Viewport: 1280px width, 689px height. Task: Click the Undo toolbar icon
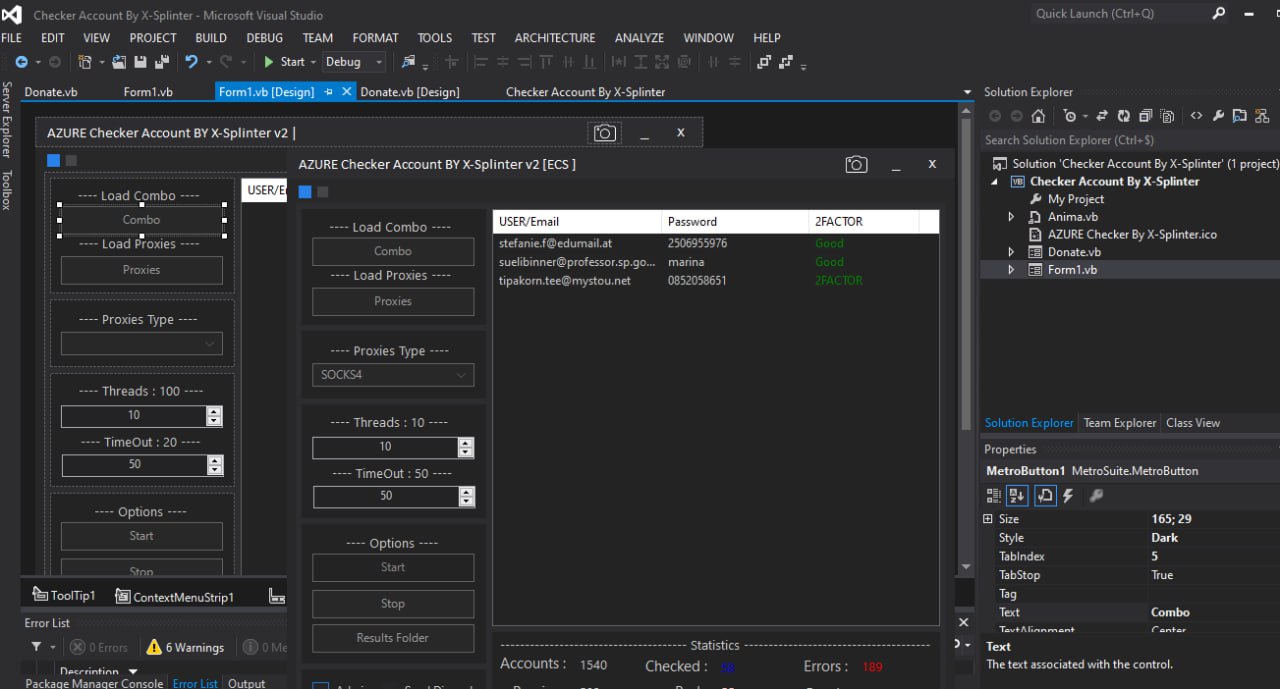pyautogui.click(x=190, y=62)
